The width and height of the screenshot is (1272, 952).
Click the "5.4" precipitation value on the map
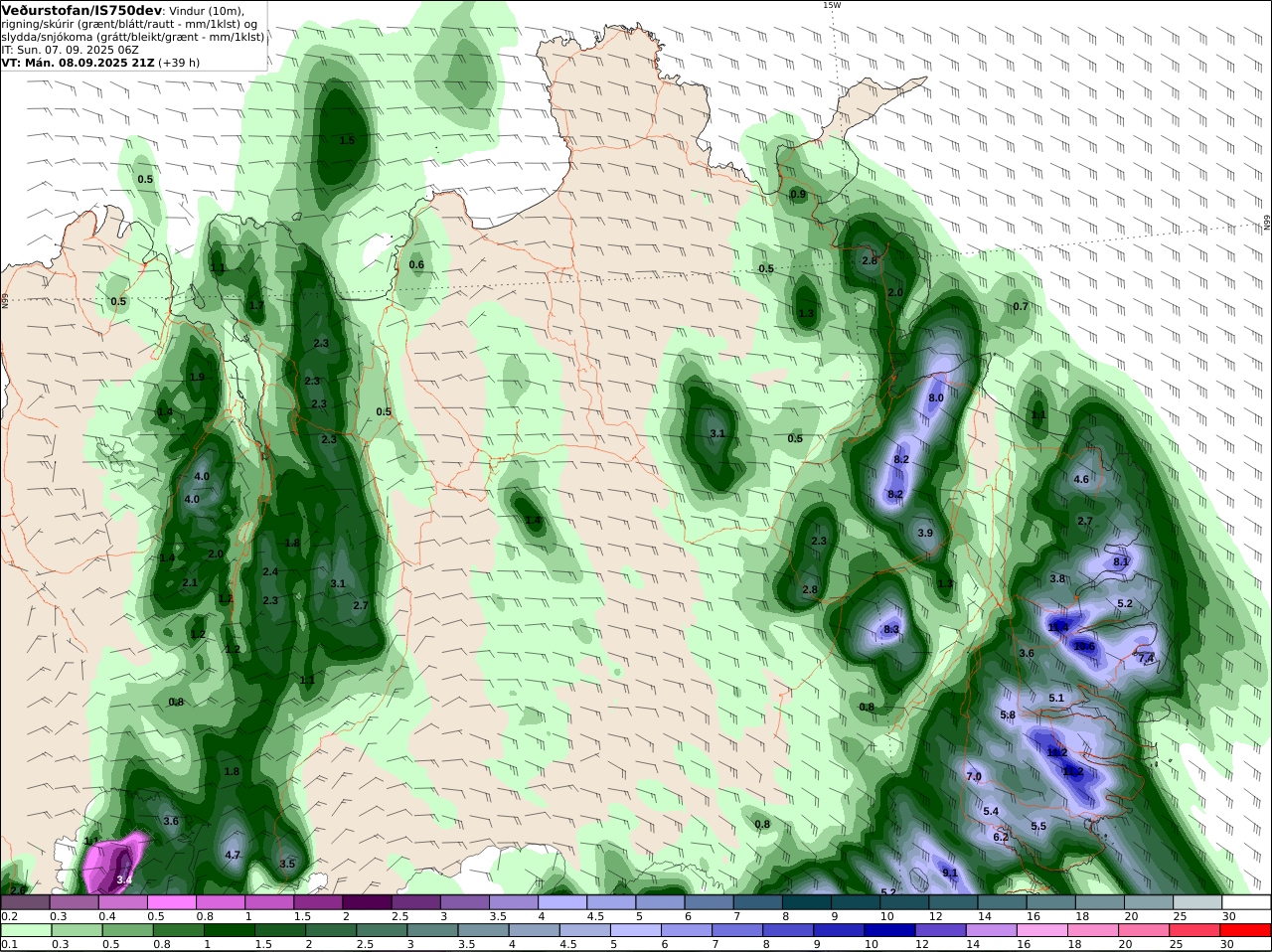tap(991, 812)
